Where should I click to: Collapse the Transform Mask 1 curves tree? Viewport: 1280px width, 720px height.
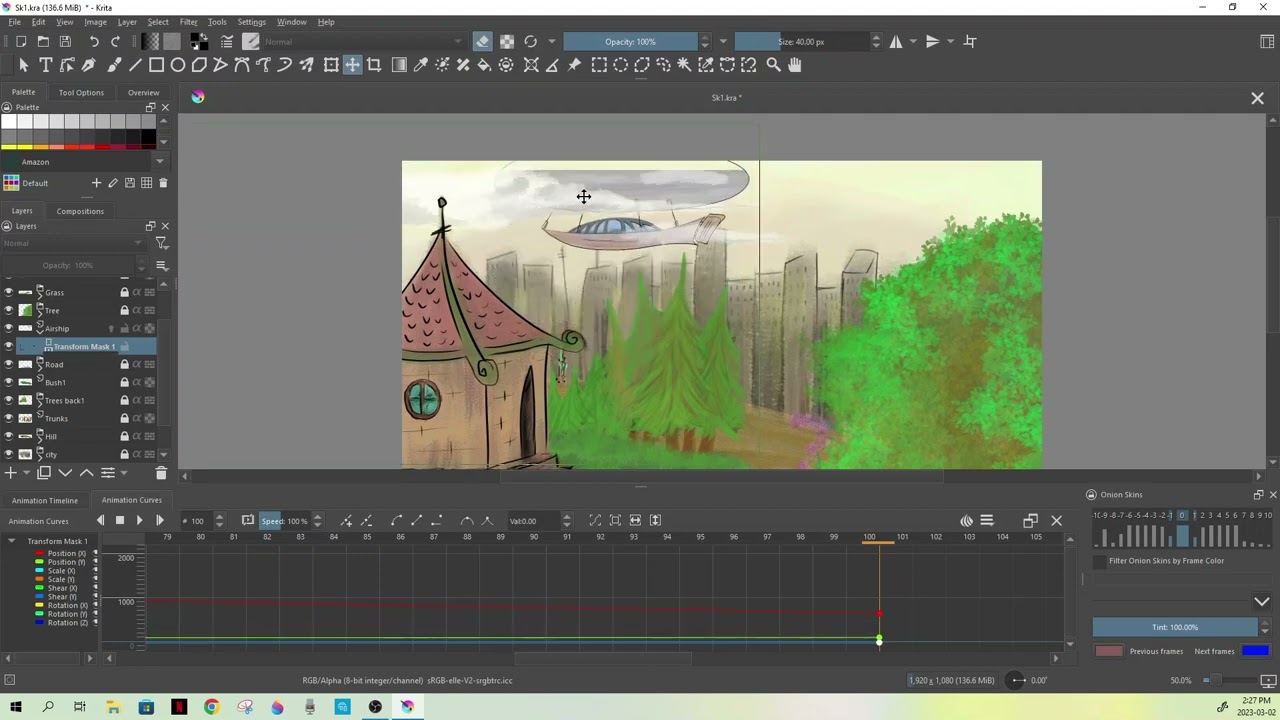pyautogui.click(x=12, y=541)
